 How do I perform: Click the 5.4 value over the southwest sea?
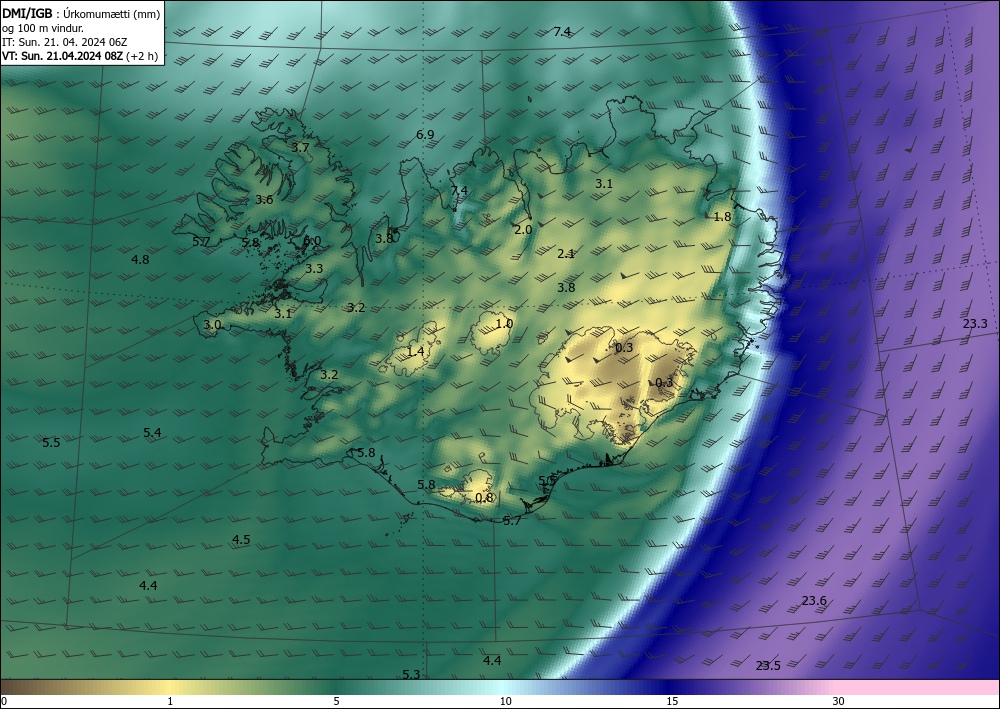[152, 433]
